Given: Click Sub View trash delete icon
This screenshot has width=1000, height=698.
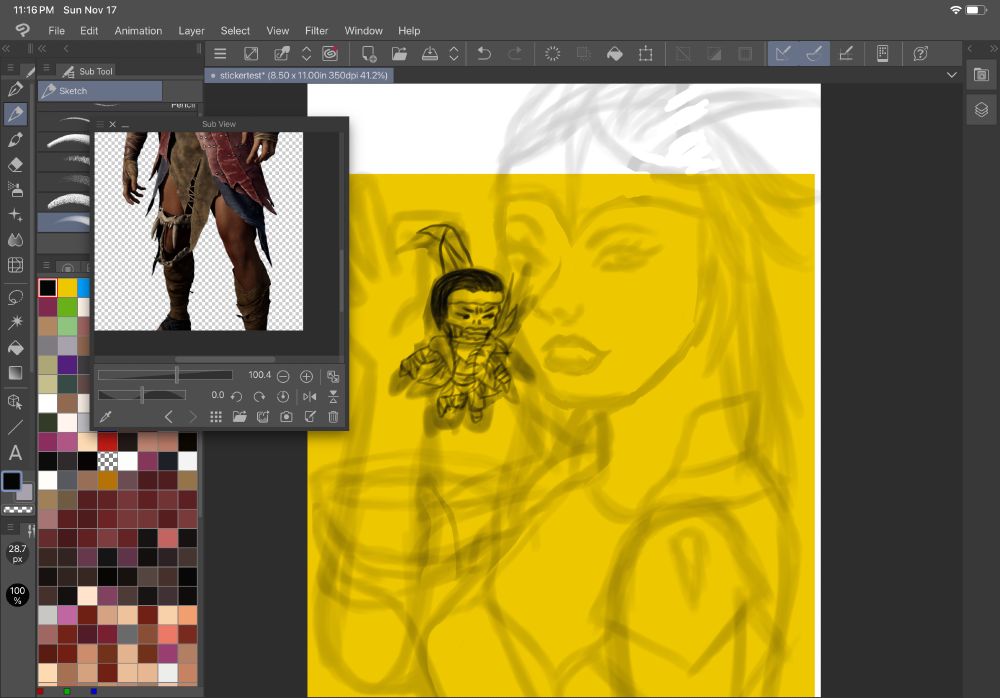Looking at the screenshot, I should pyautogui.click(x=333, y=417).
